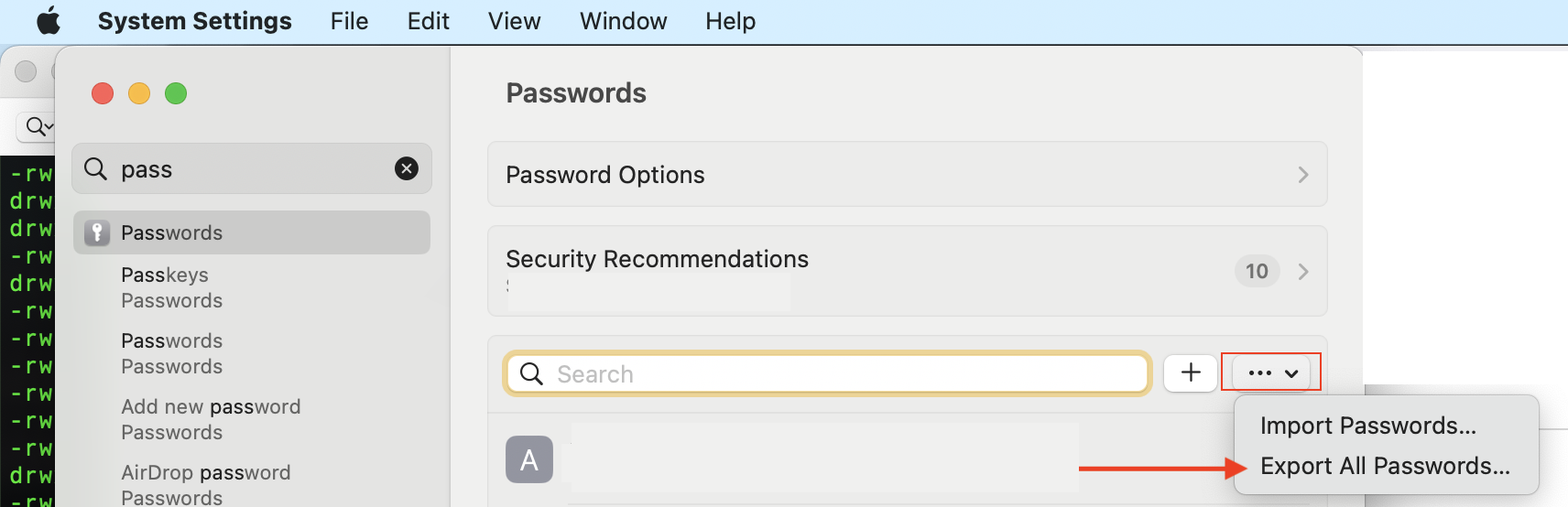Image resolution: width=1568 pixels, height=507 pixels.
Task: Open the ellipsis more-options dropdown
Action: [x=1272, y=372]
